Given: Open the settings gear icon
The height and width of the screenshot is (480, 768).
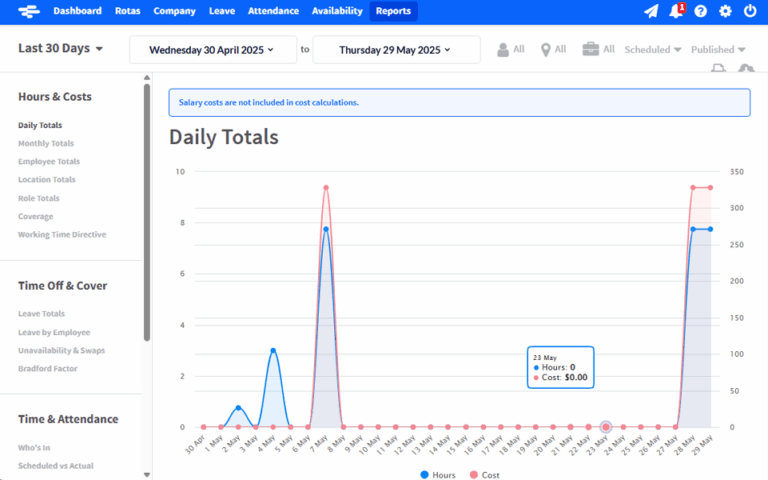Looking at the screenshot, I should 725,11.
